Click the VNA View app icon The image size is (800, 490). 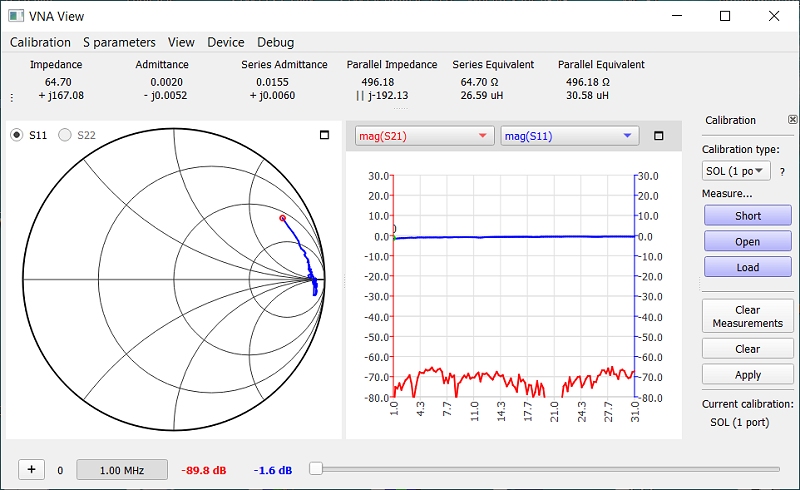17,16
